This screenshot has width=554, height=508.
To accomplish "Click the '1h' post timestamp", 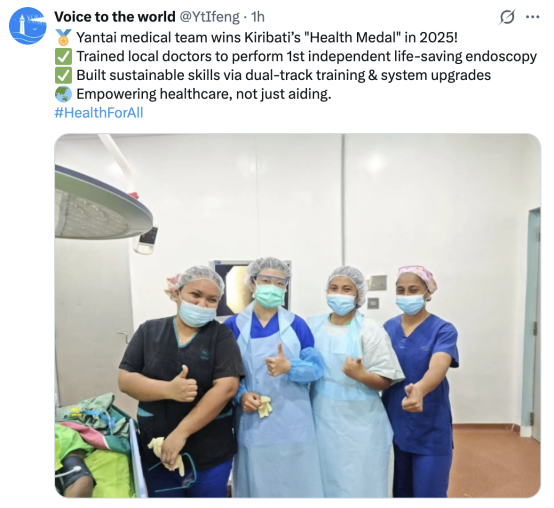I will pyautogui.click(x=258, y=17).
